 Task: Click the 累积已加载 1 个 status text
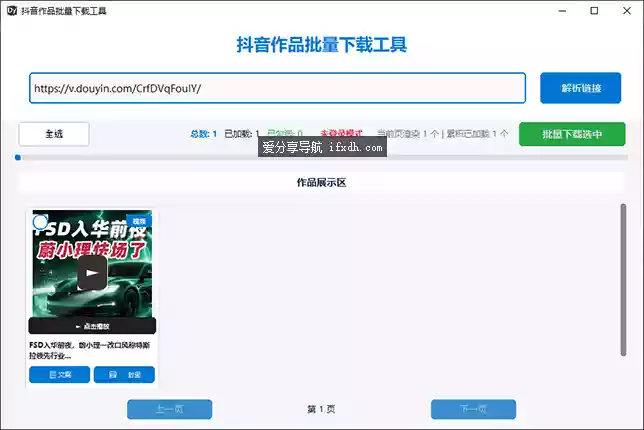coord(477,134)
